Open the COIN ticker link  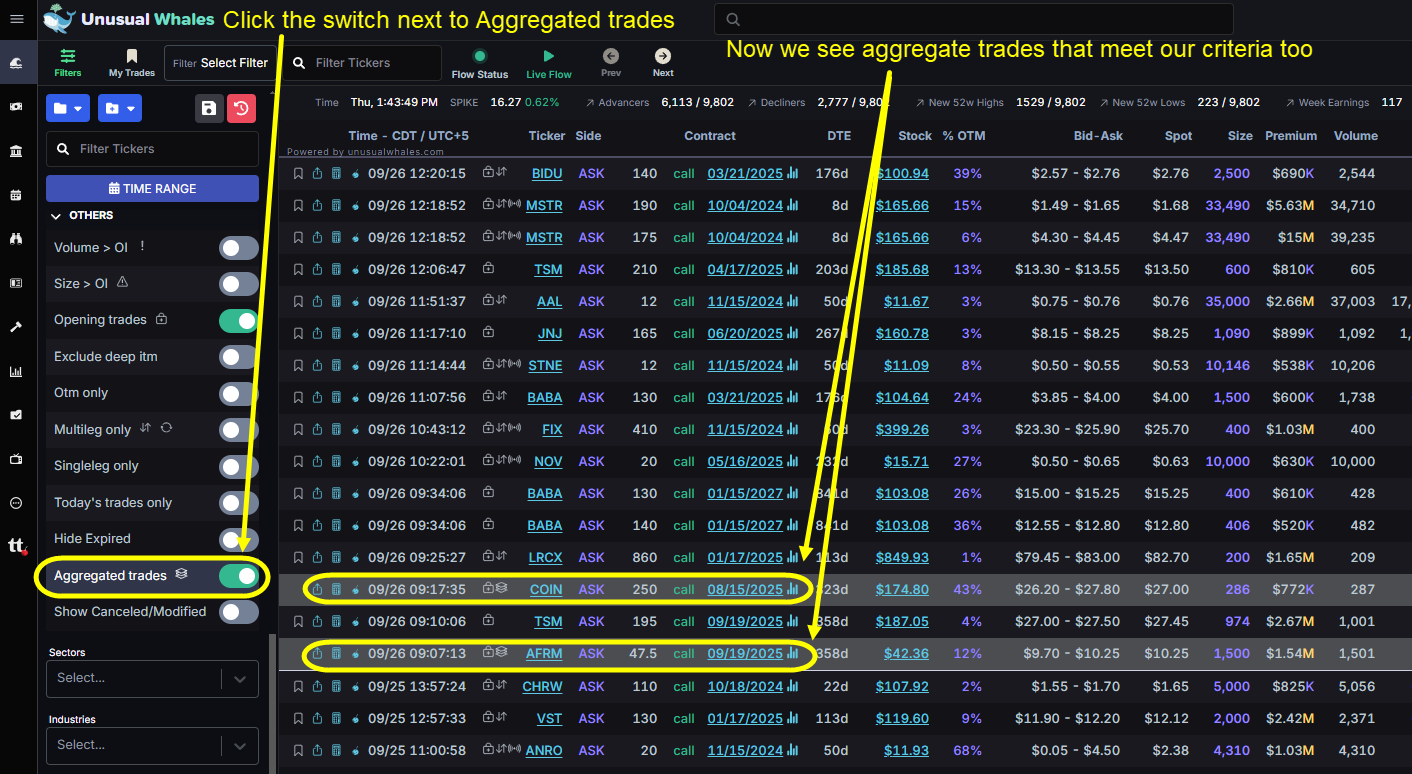pyautogui.click(x=546, y=589)
